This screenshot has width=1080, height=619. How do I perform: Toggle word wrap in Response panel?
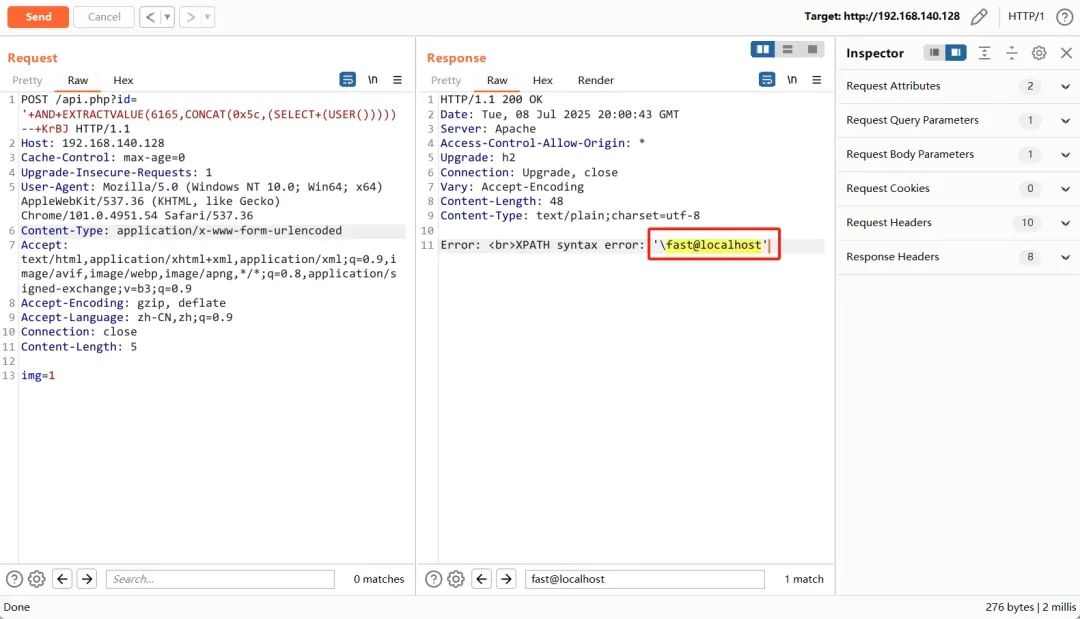(767, 80)
